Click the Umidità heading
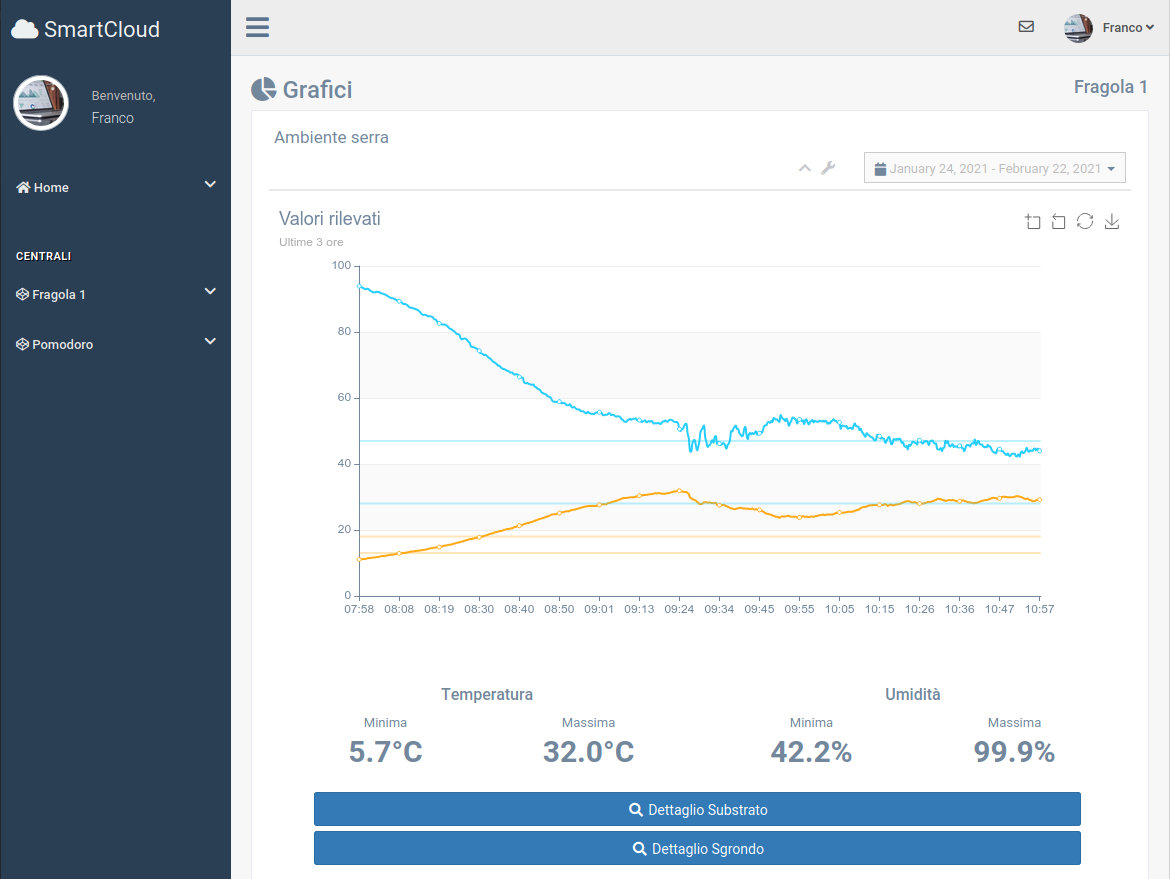Screen dimensions: 1170x879 coord(913,695)
